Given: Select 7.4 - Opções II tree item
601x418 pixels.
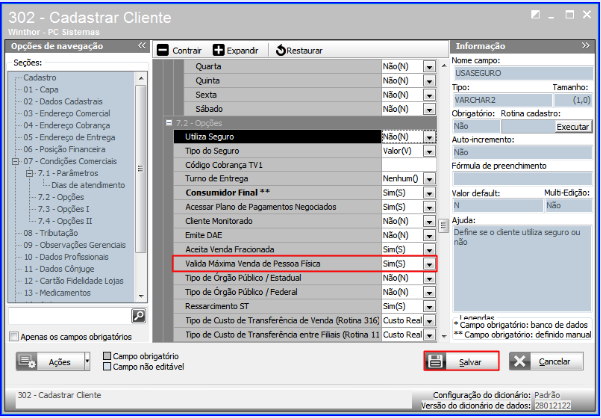Looking at the screenshot, I should [x=65, y=221].
